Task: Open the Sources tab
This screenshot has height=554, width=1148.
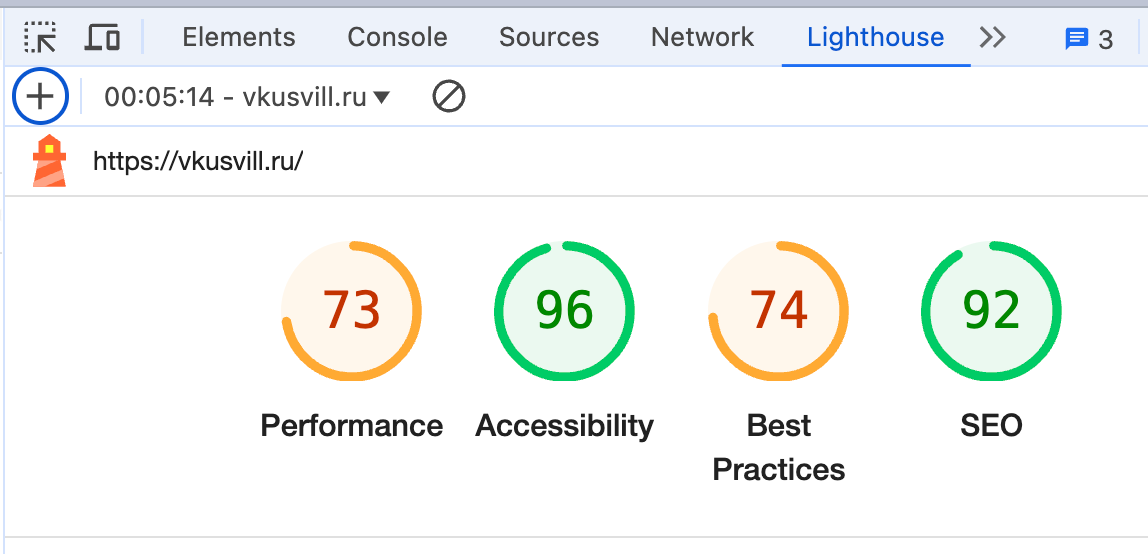Action: pos(549,37)
